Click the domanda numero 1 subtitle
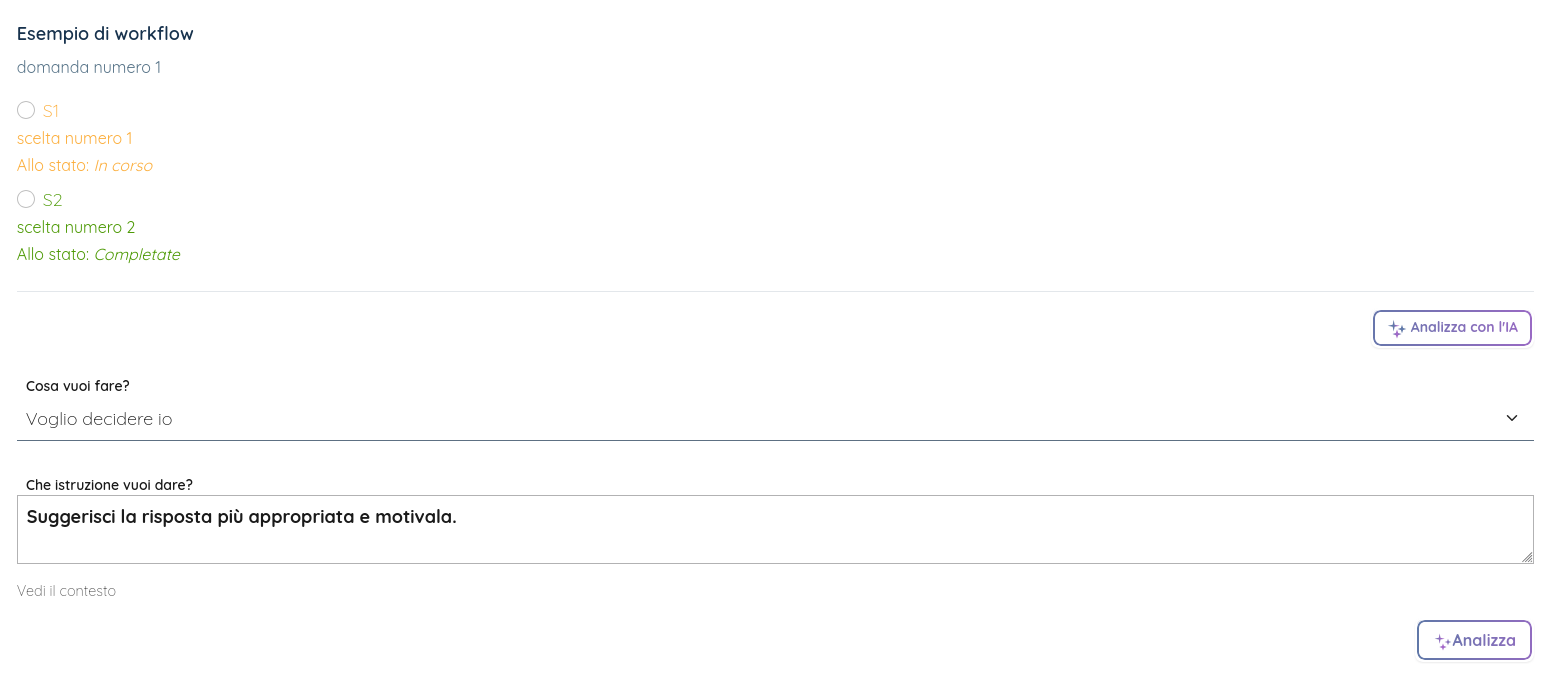Viewport: 1558px width, 682px height. pyautogui.click(x=89, y=67)
